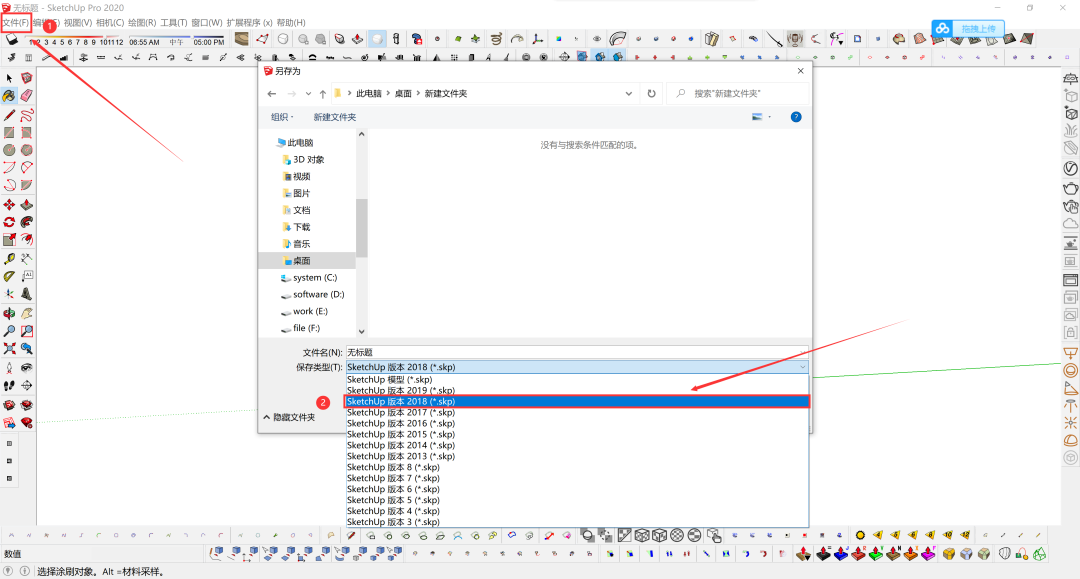Open the 帮助(H) menu
The width and height of the screenshot is (1080, 579).
pyautogui.click(x=291, y=23)
